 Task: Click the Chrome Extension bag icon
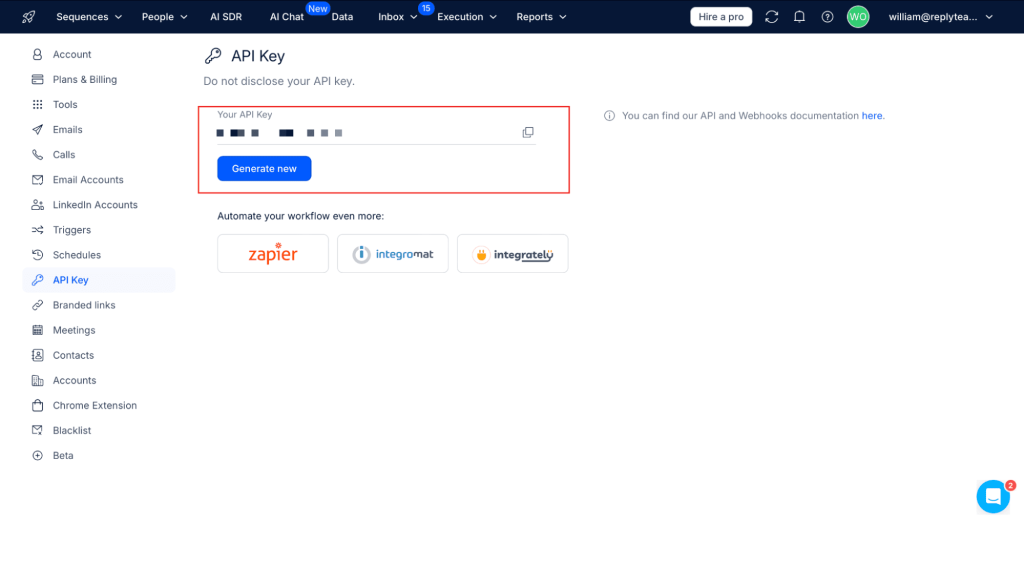37,405
